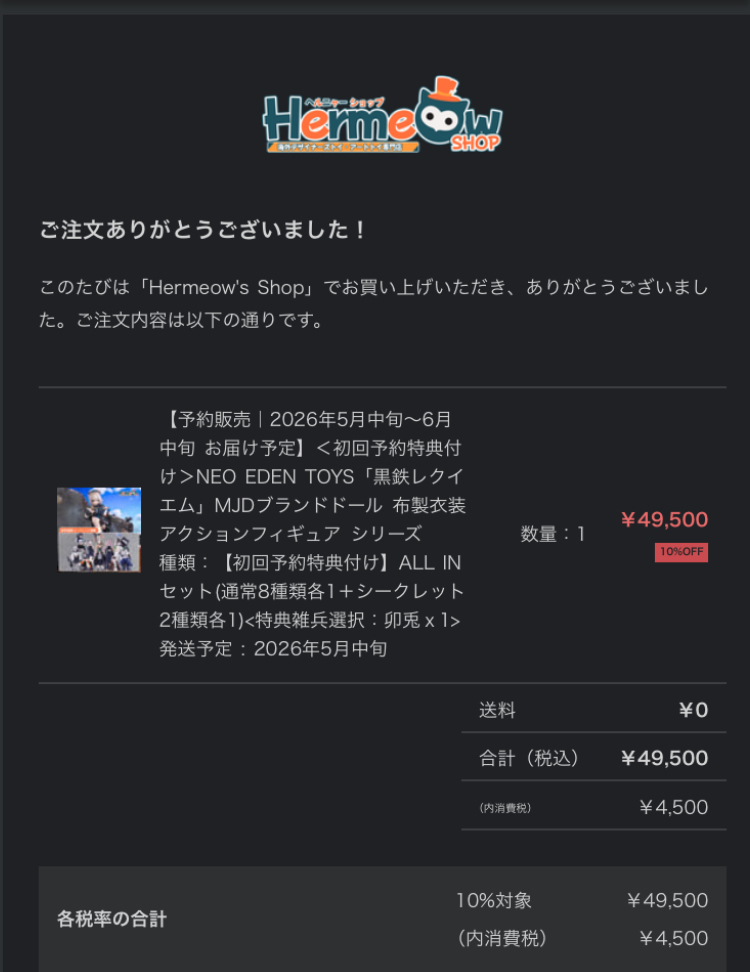Click the bold total ¥49,500 amount
This screenshot has width=750, height=972.
(x=664, y=758)
